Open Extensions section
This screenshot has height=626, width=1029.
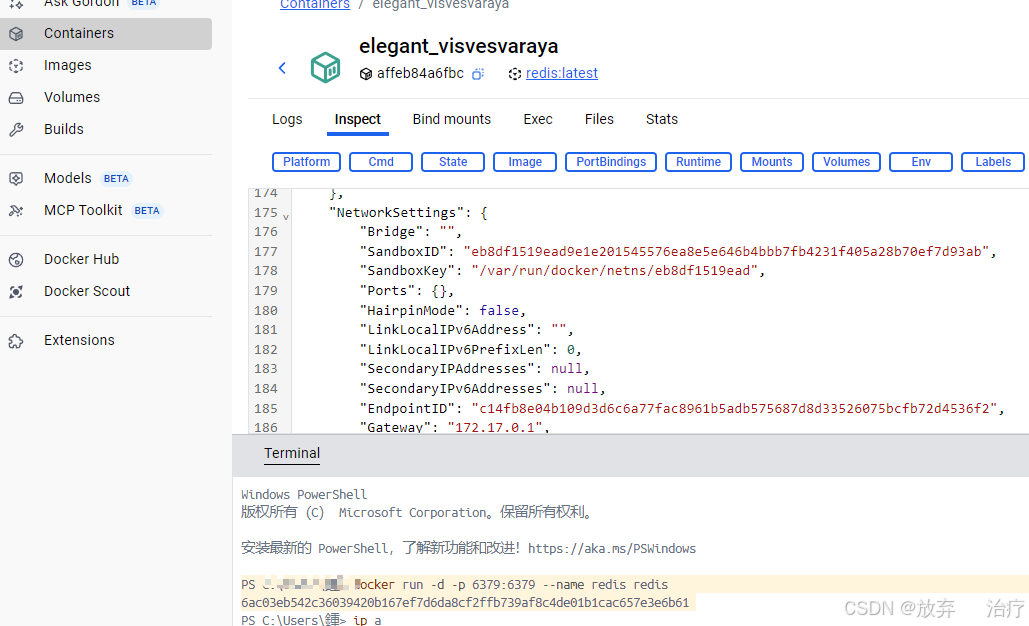(x=79, y=340)
